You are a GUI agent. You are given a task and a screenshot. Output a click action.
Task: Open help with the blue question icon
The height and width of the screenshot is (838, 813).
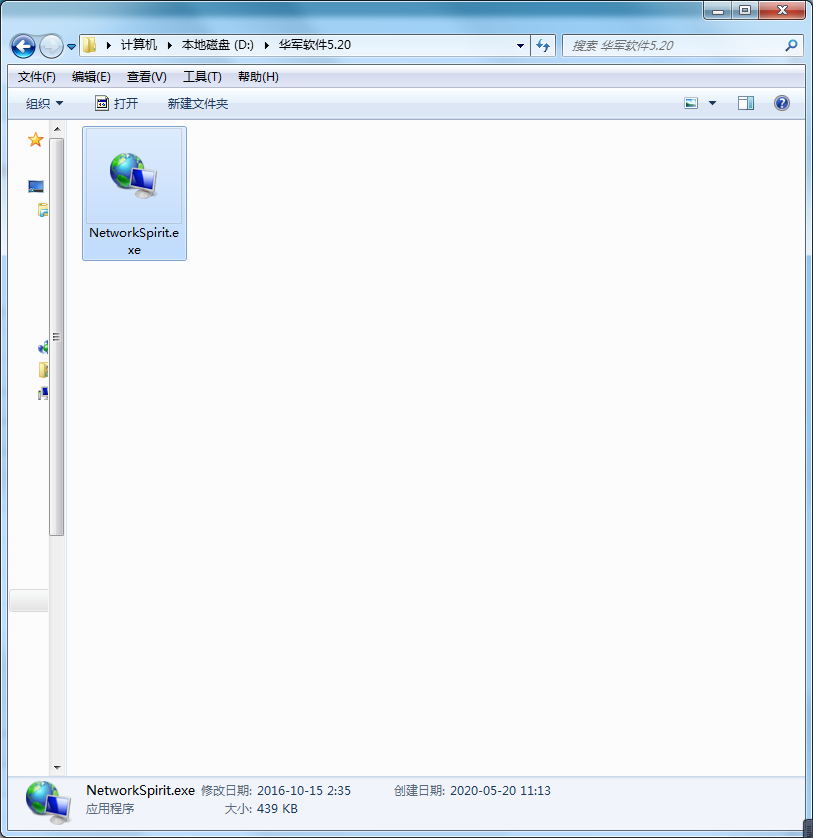[x=781, y=103]
